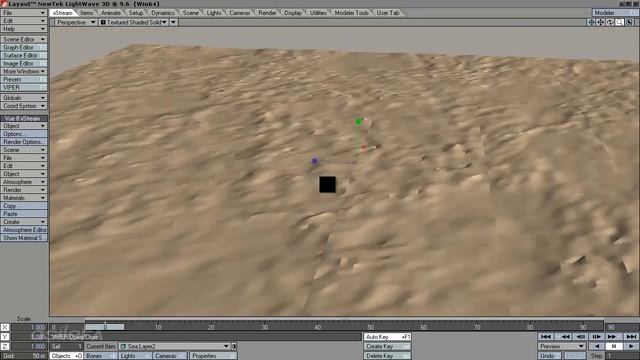Click the viewport maximize toggle icon
Viewport: 640px width, 360px height.
tap(630, 22)
